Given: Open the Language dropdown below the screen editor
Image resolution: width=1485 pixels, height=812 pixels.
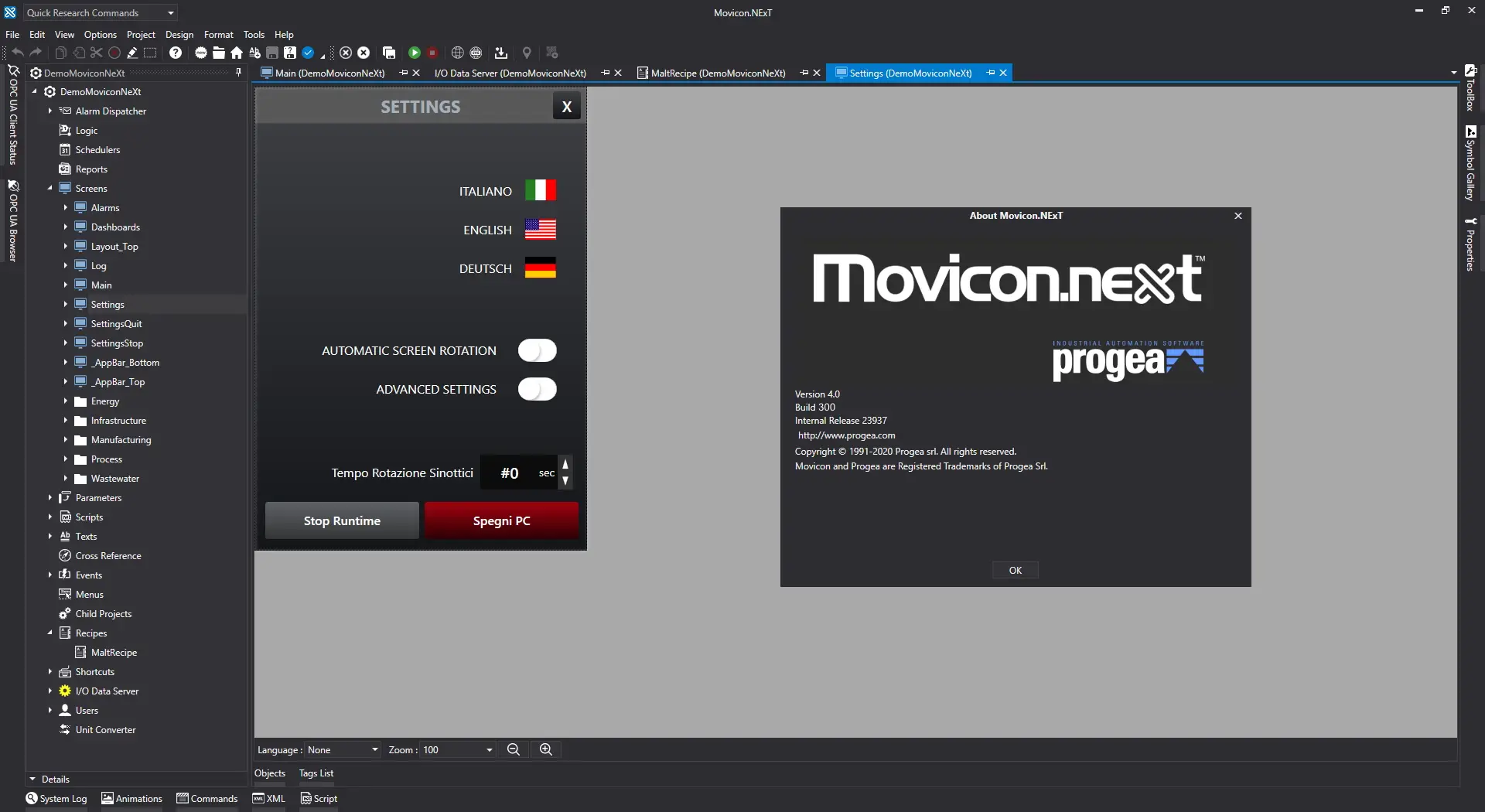Looking at the screenshot, I should [343, 749].
